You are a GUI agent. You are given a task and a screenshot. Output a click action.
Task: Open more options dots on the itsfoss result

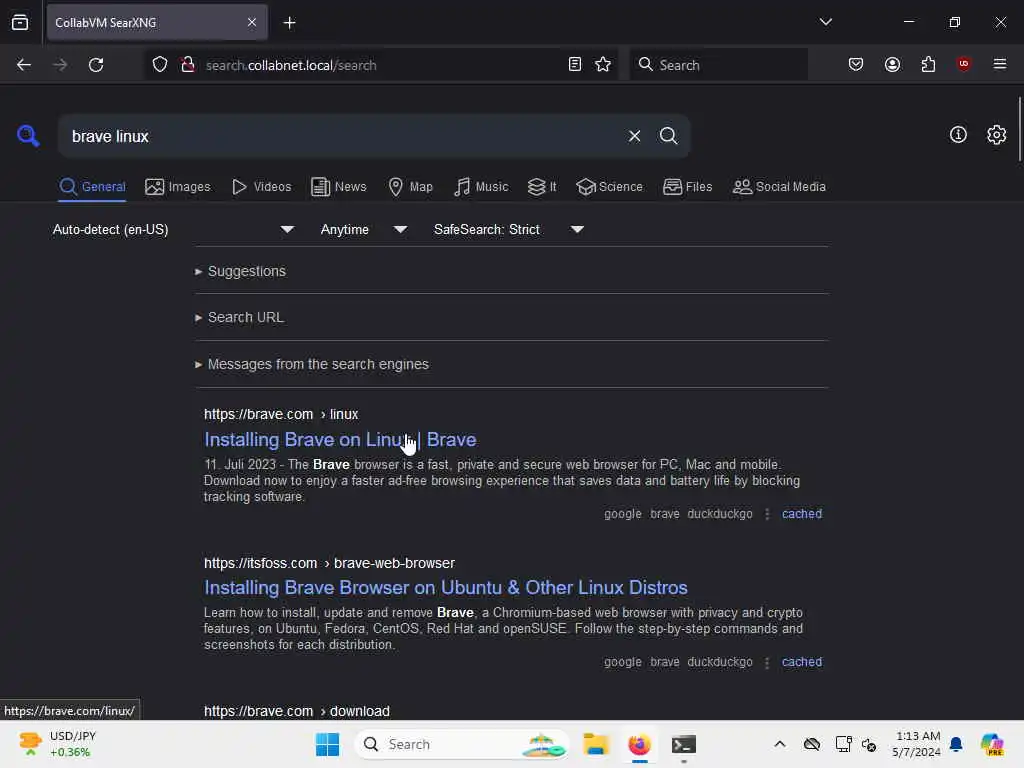pyautogui.click(x=767, y=662)
